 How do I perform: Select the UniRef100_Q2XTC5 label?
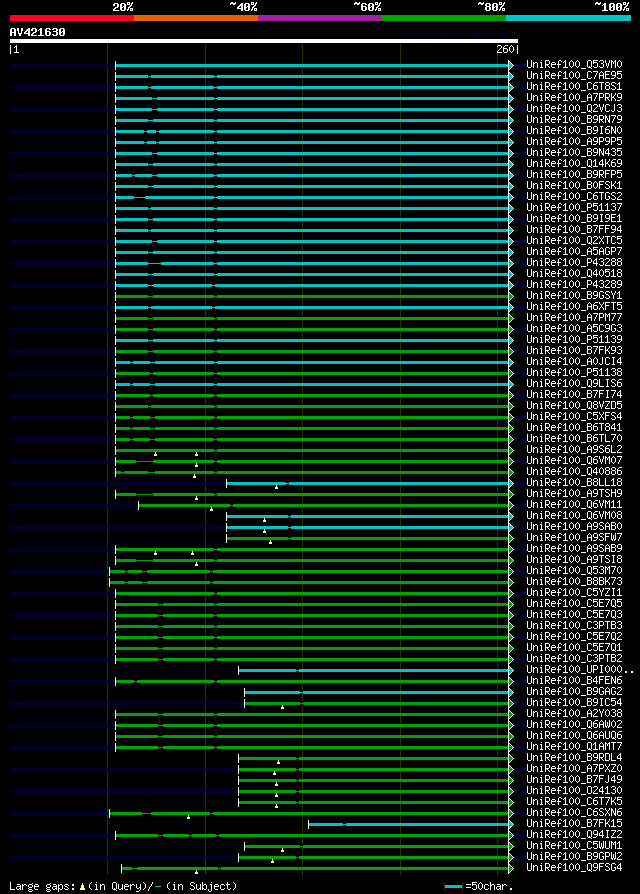[574, 241]
